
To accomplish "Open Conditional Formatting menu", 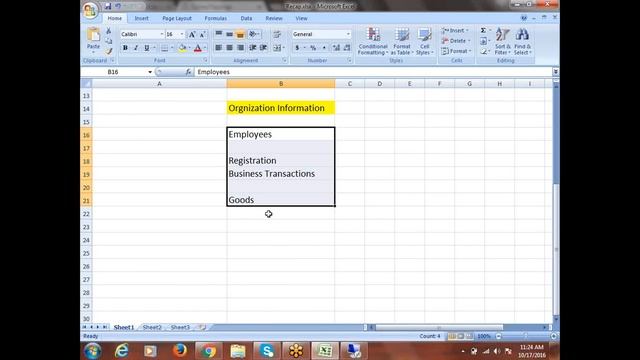I will [x=373, y=41].
